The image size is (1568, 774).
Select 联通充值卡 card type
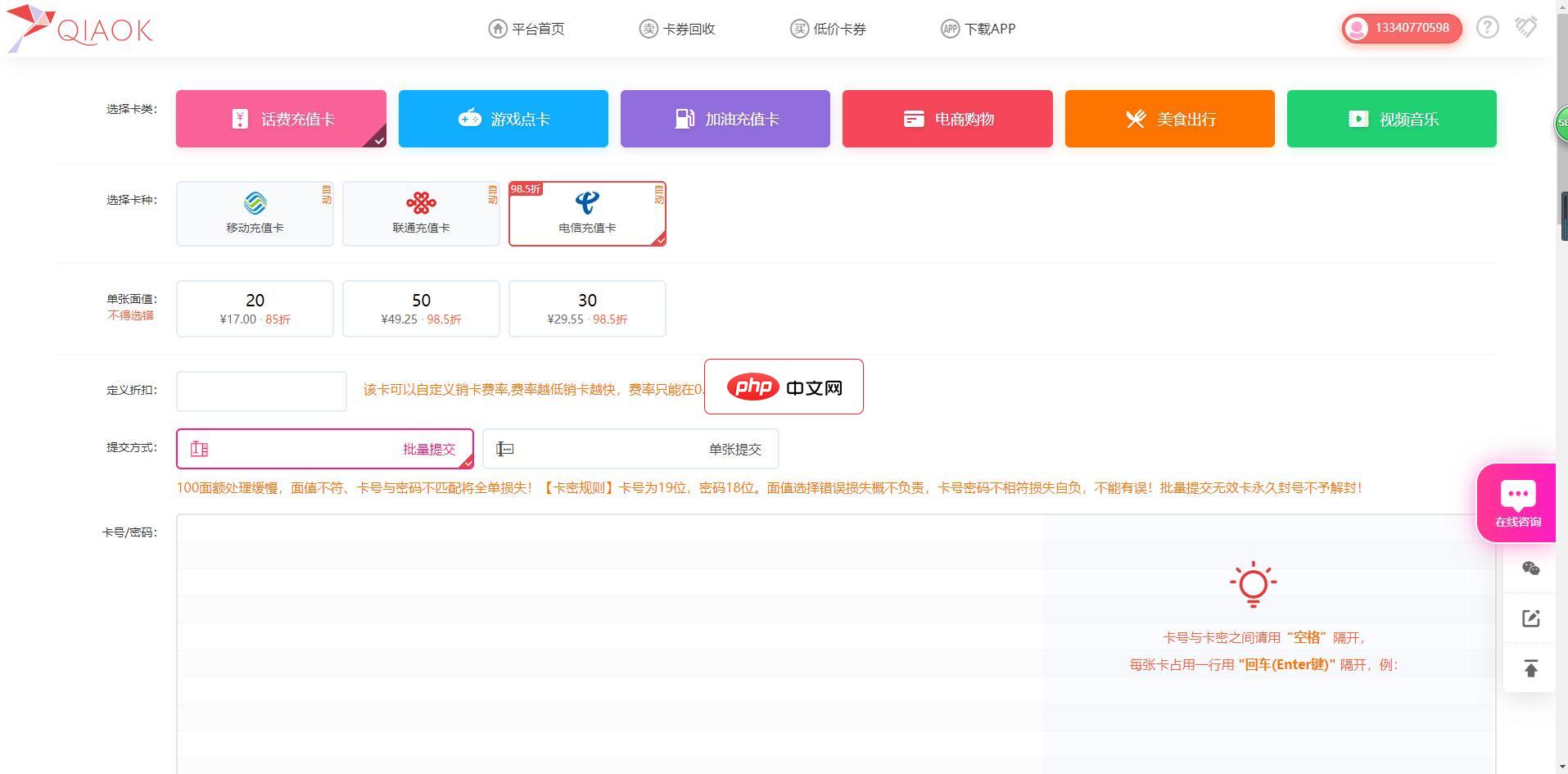tap(420, 213)
